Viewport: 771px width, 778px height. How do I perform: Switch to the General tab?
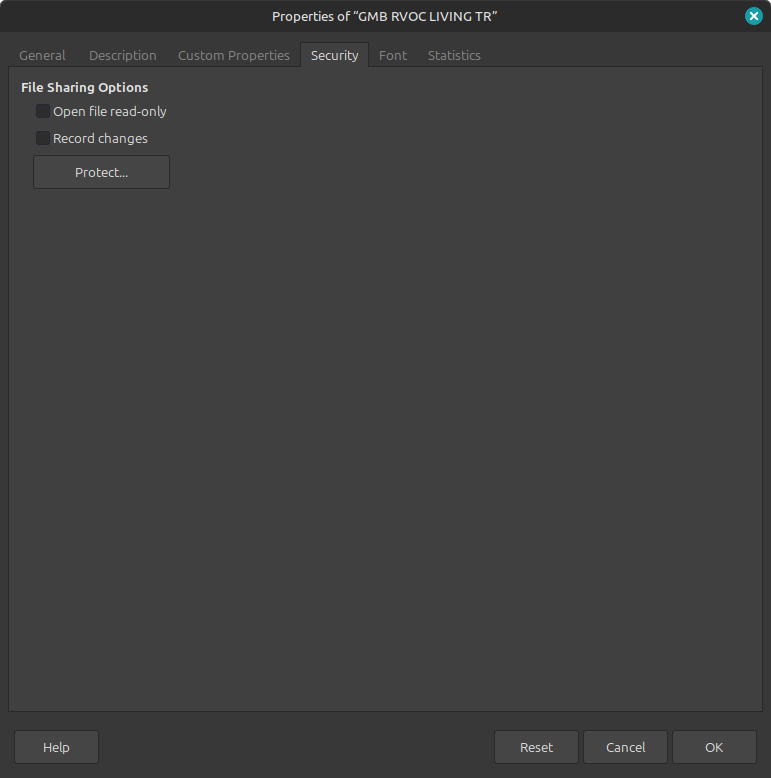click(42, 55)
